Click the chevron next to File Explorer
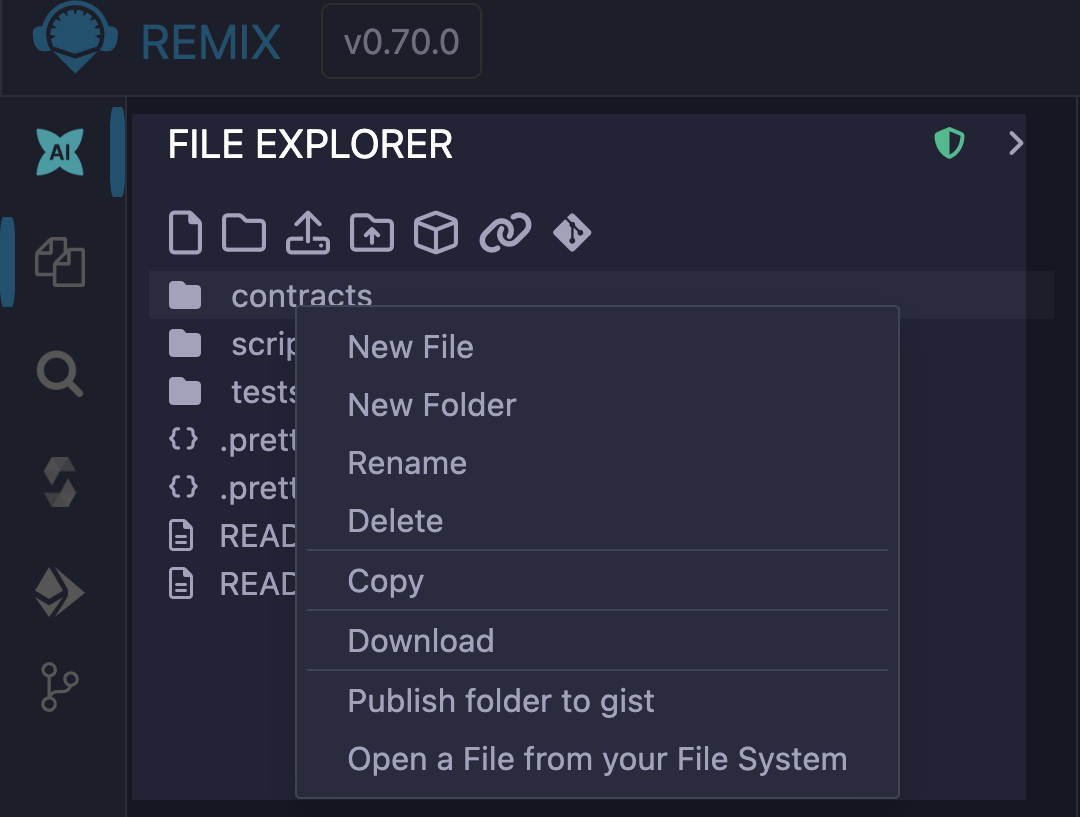The height and width of the screenshot is (817, 1080). point(1015,143)
